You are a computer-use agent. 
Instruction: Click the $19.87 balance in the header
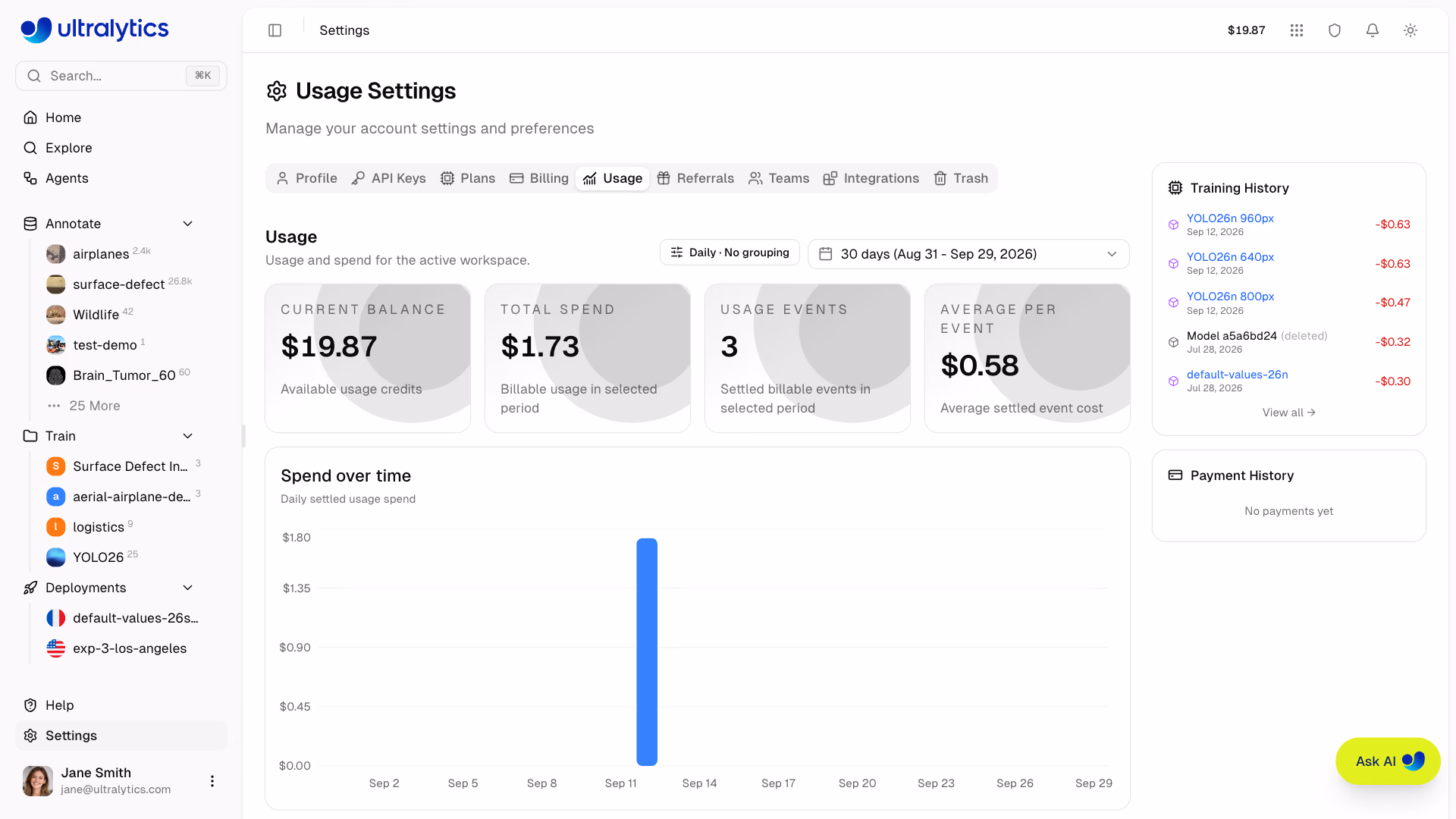tap(1246, 30)
